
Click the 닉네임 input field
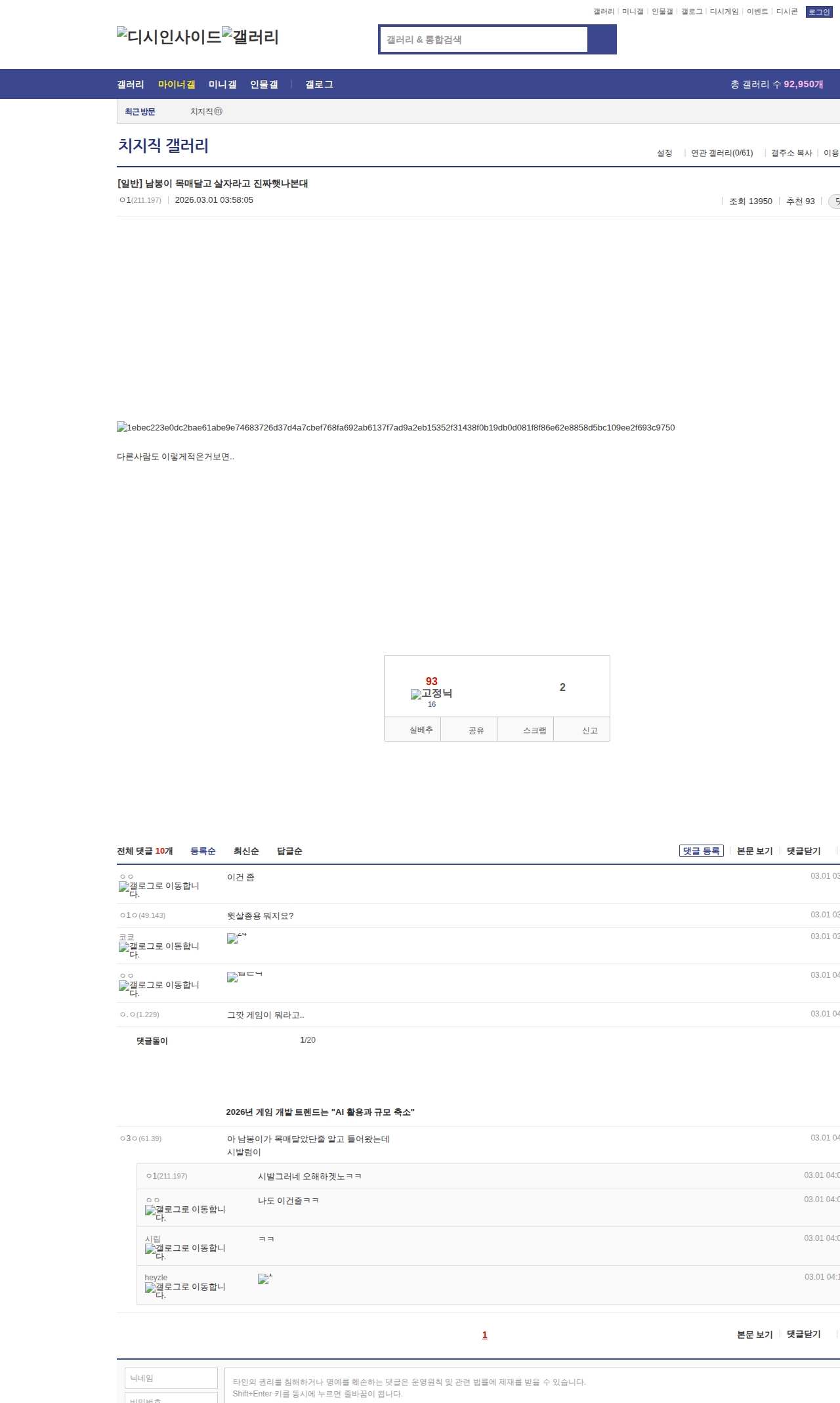tap(171, 1378)
